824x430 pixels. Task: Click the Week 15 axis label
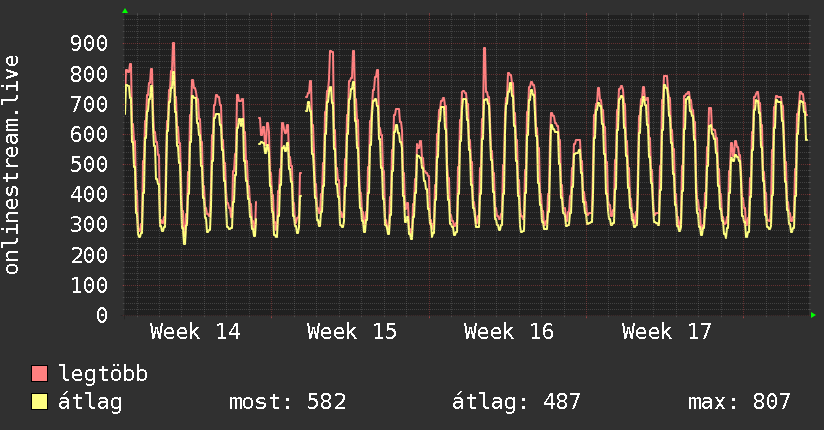(352, 332)
